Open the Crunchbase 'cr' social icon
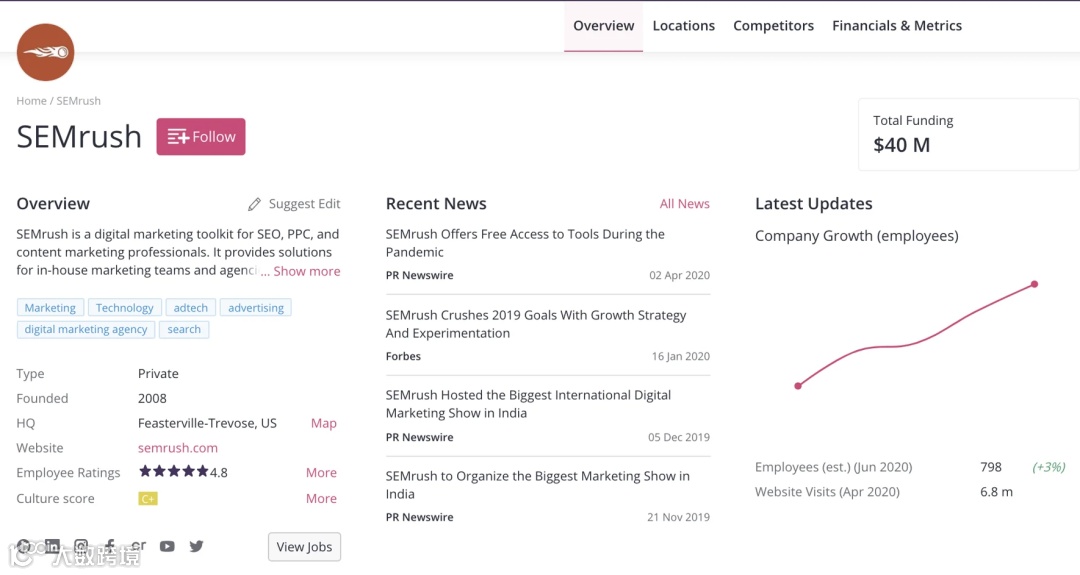Viewport: 1080px width, 575px height. click(138, 546)
